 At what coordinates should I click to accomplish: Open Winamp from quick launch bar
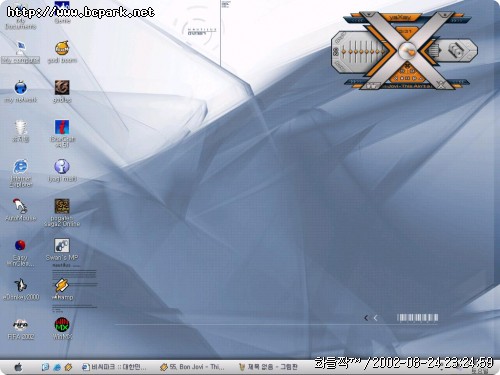tap(68, 367)
